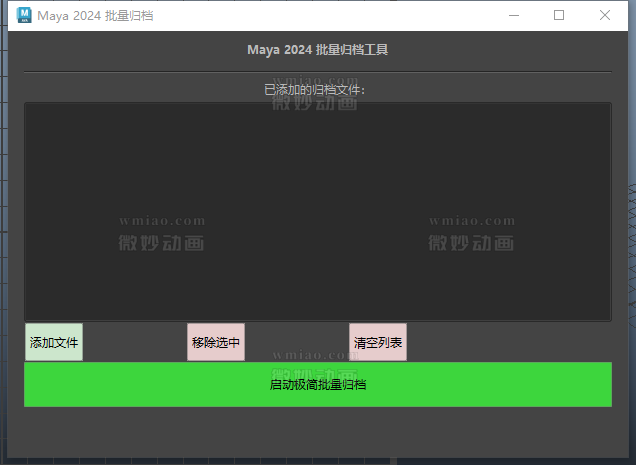The width and height of the screenshot is (636, 465).
Task: Click the title bar text Maya 2024 批量归档
Action: click(95, 15)
